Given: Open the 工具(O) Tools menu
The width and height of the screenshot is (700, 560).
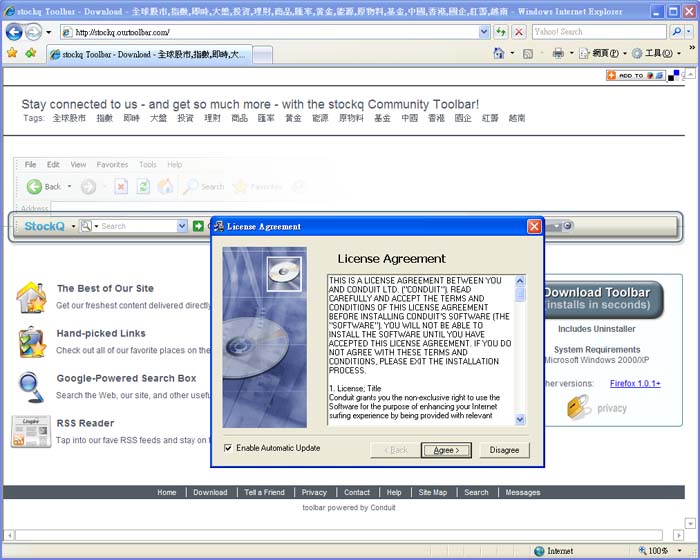Looking at the screenshot, I should pyautogui.click(x=656, y=54).
